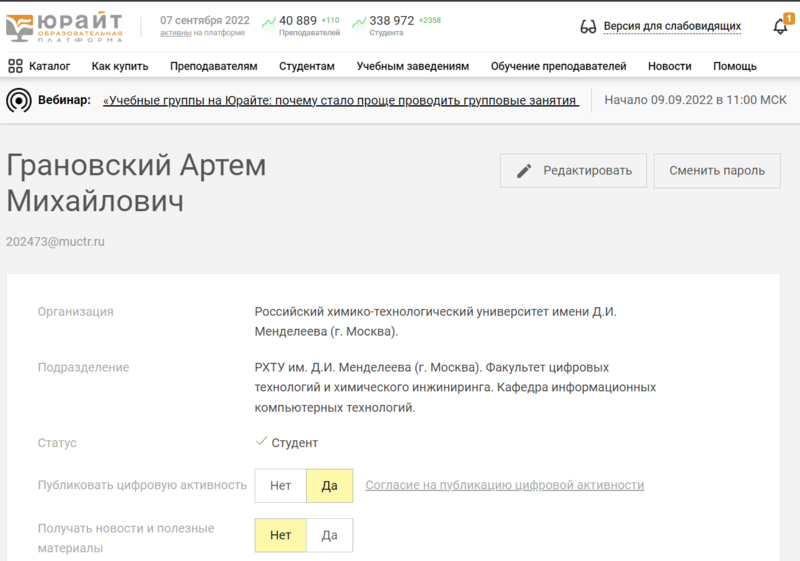Select Да for publishing digital activity
The image size is (800, 561).
[x=329, y=486]
